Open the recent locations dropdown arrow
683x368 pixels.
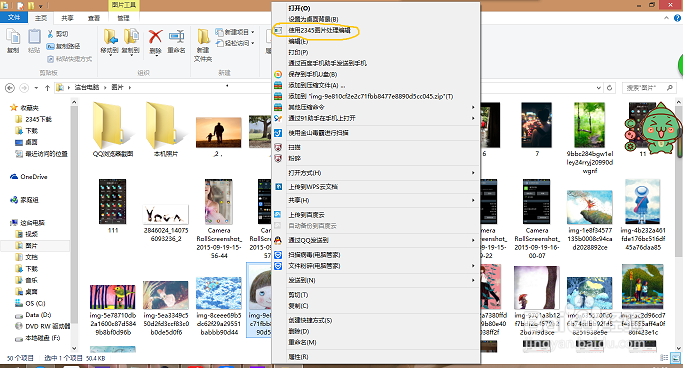point(36,88)
